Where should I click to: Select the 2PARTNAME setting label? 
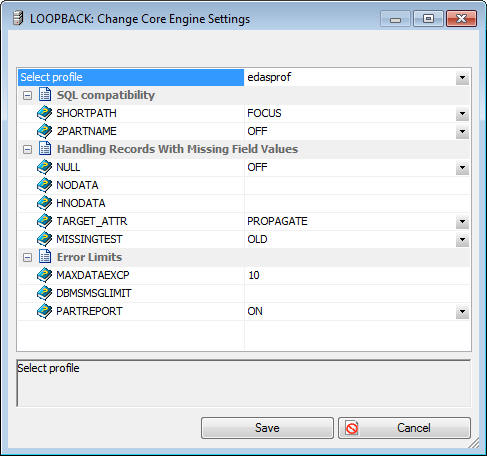point(86,131)
